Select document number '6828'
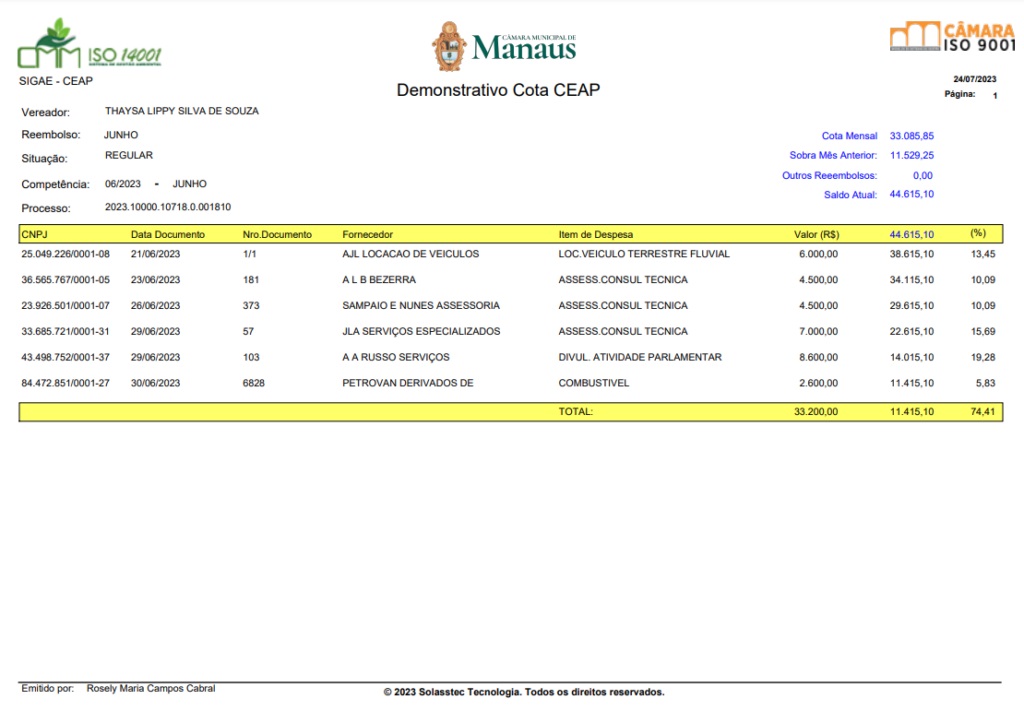Image resolution: width=1024 pixels, height=723 pixels. coord(253,383)
